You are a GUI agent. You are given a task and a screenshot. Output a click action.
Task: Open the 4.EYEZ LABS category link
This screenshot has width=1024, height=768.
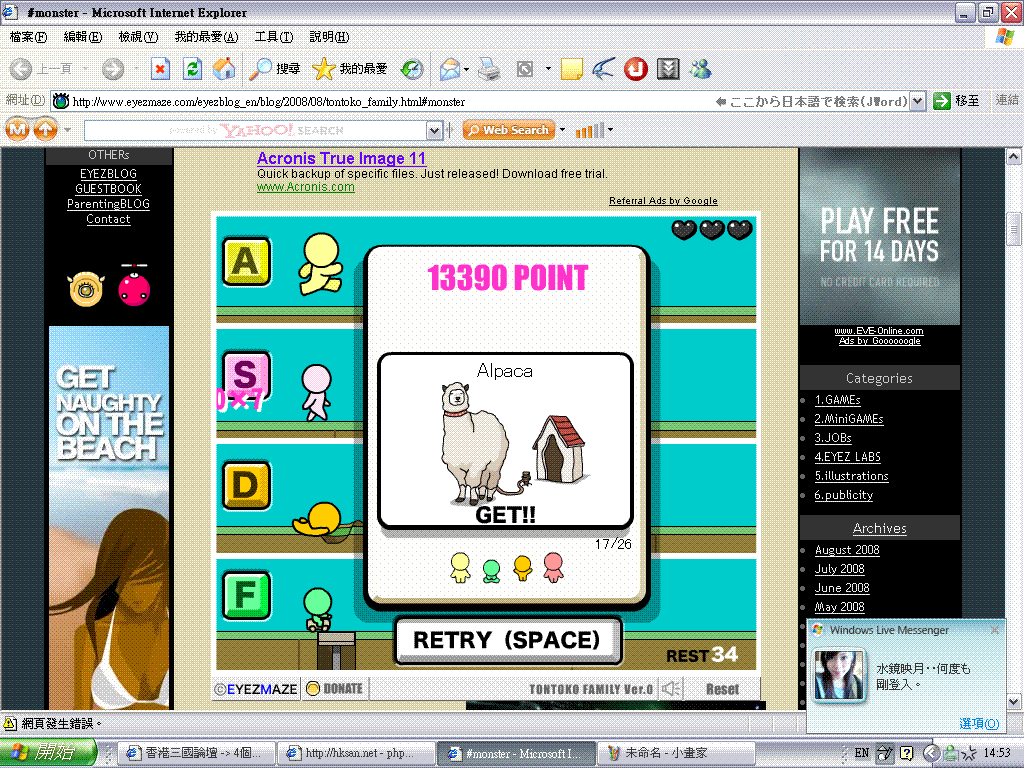[x=847, y=457]
